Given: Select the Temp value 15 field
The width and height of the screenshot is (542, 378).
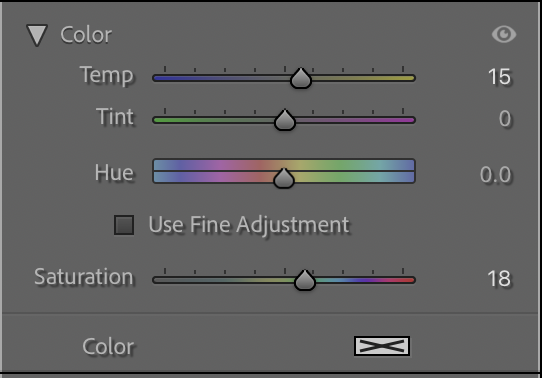Looking at the screenshot, I should coord(499,77).
